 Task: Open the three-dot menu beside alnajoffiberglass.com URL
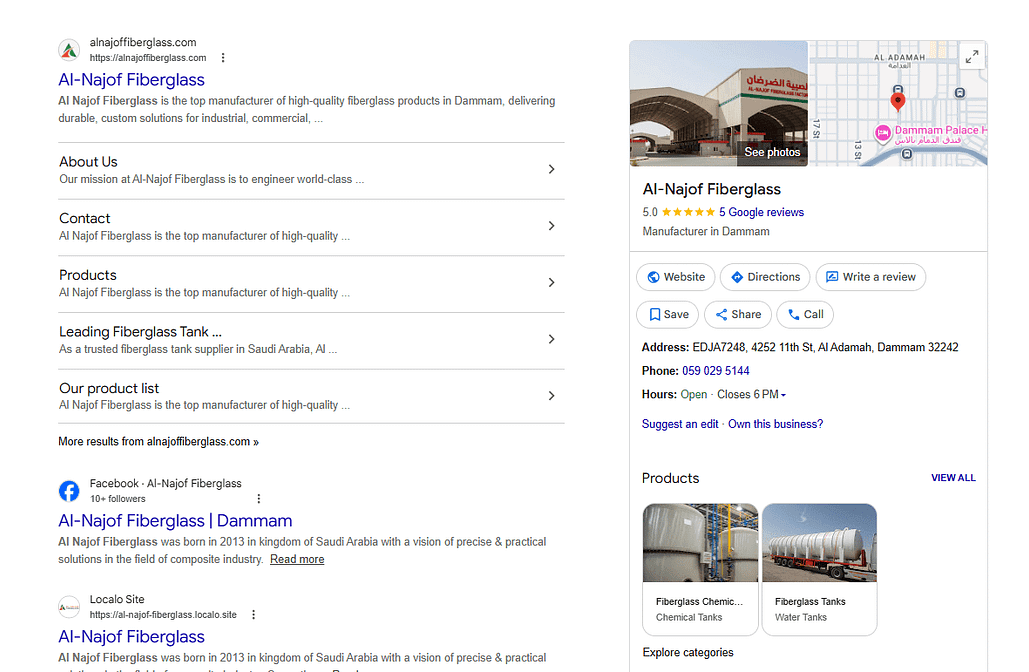click(x=223, y=58)
